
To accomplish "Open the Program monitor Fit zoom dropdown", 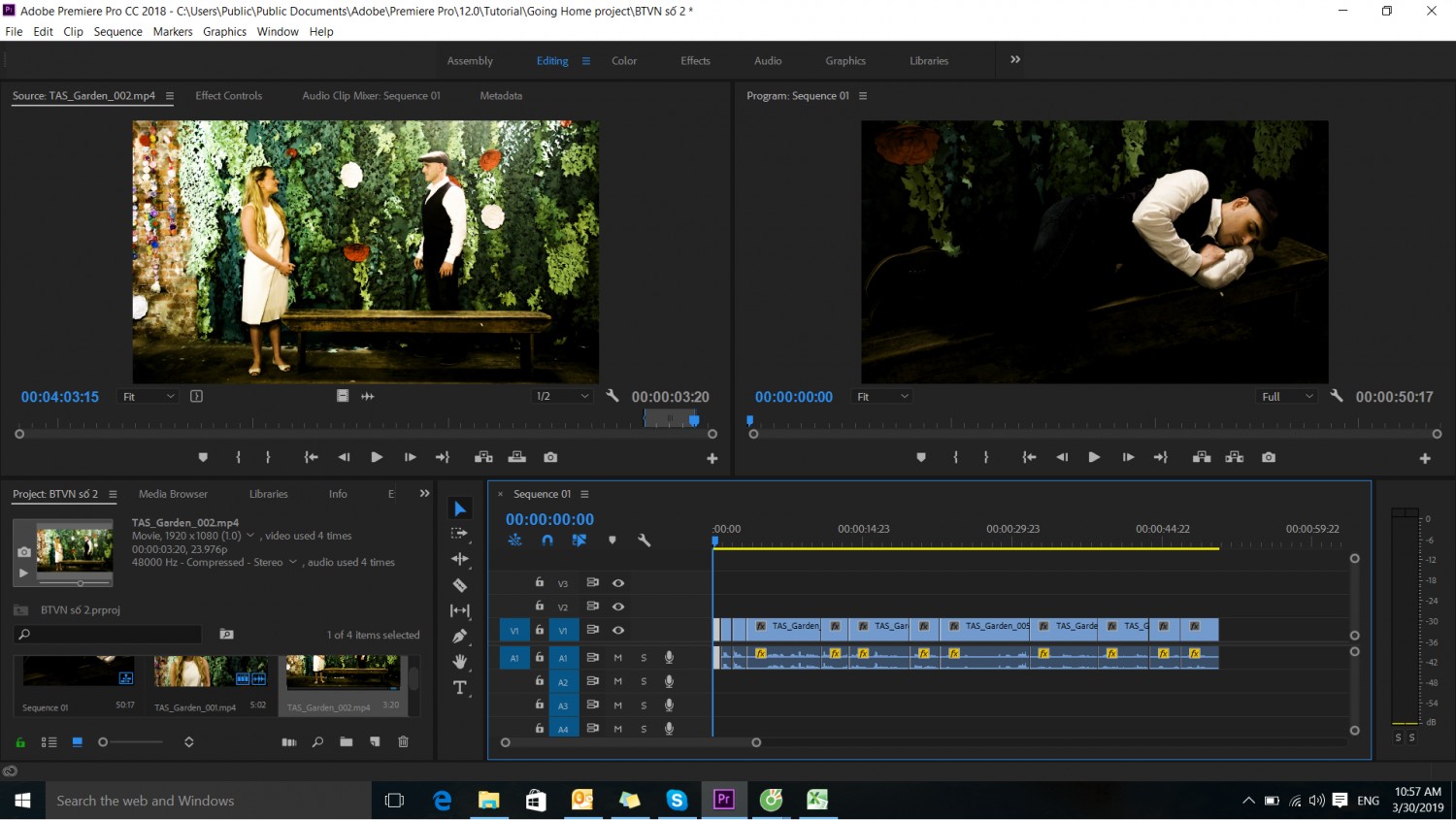I will (x=882, y=396).
